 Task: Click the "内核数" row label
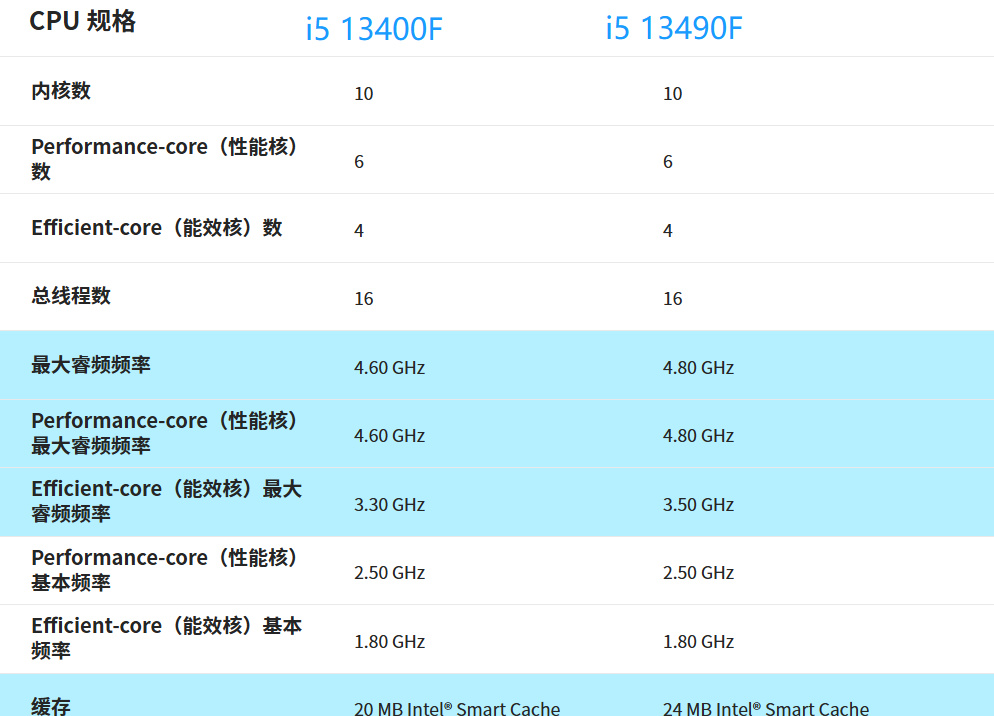[x=61, y=91]
